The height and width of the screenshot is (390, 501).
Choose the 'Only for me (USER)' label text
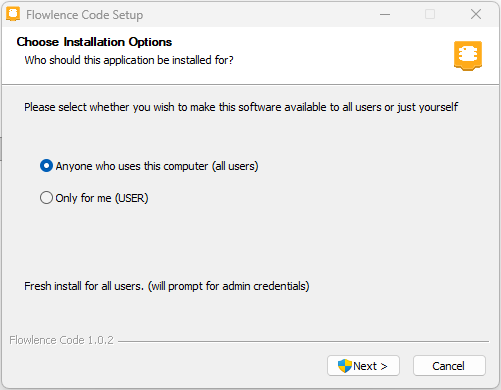[x=102, y=198]
